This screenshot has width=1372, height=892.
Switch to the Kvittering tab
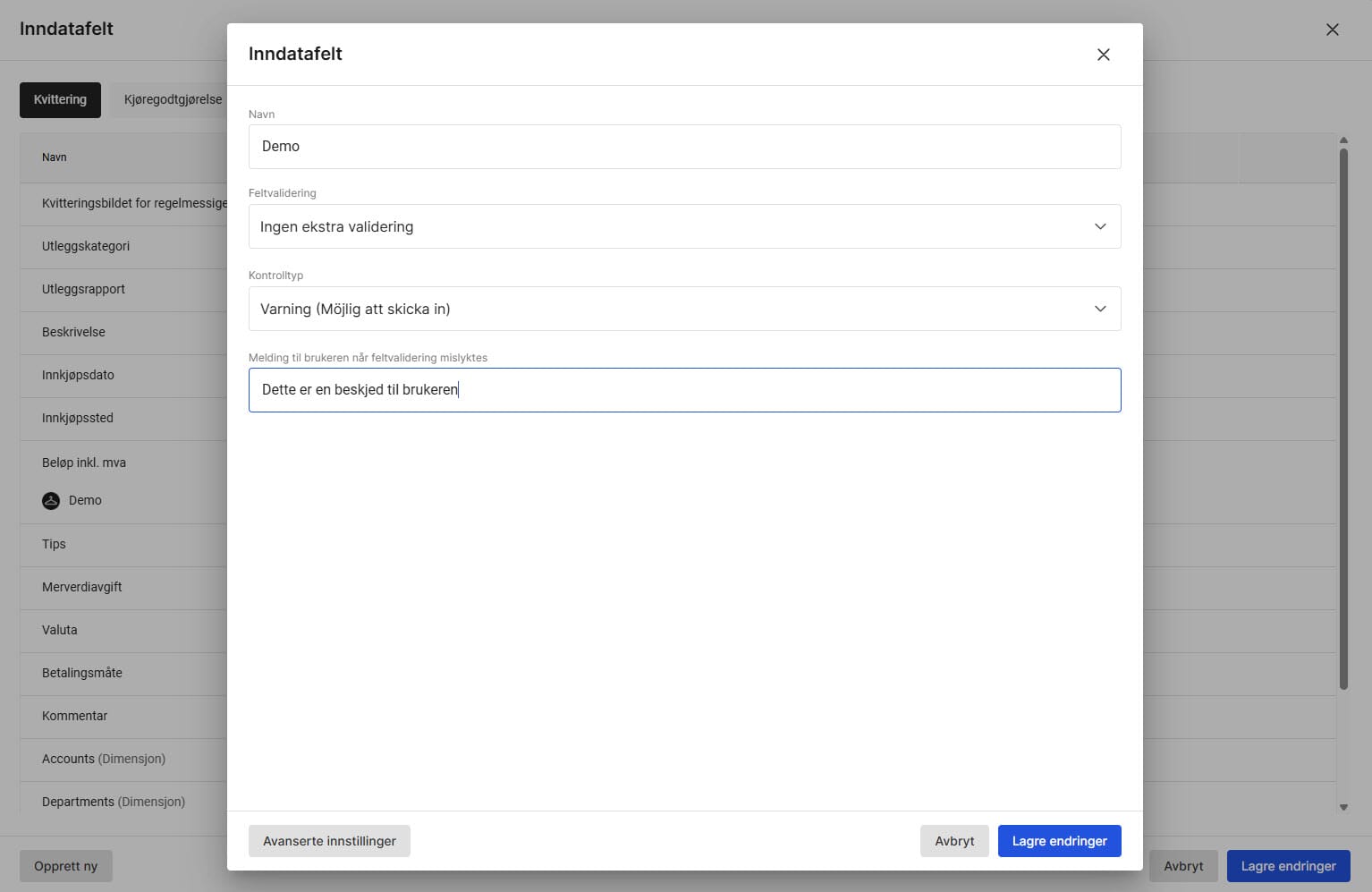point(60,100)
